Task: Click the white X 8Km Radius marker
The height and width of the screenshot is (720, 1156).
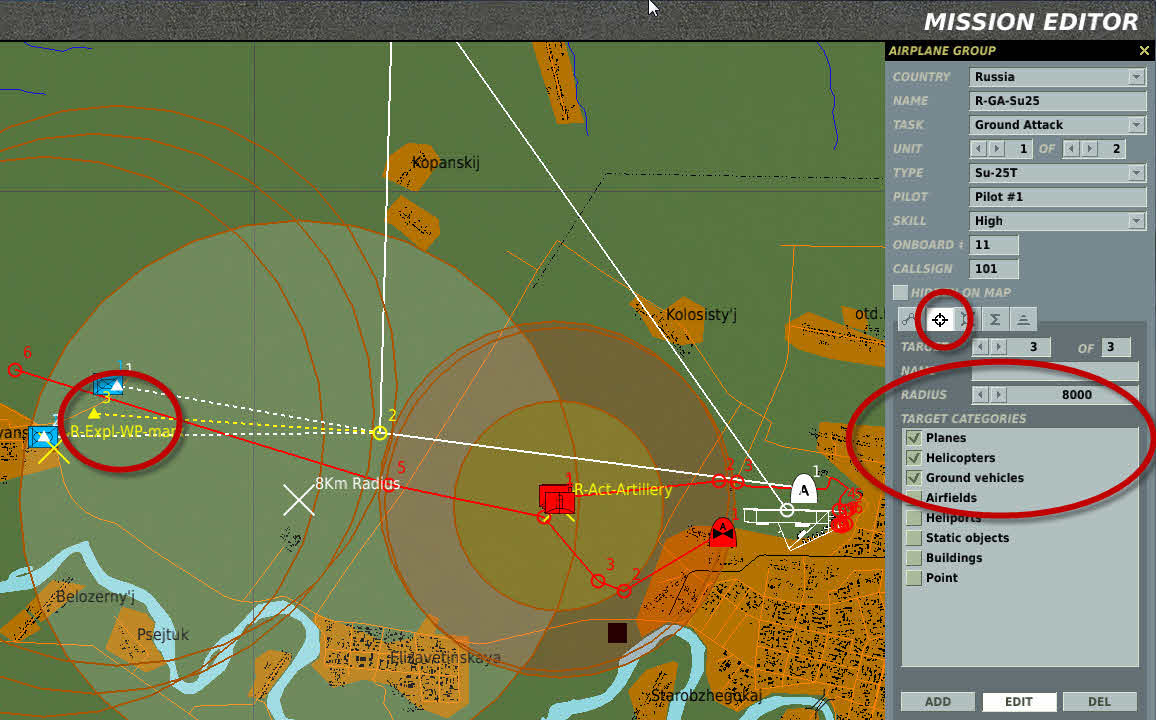Action: (x=299, y=500)
